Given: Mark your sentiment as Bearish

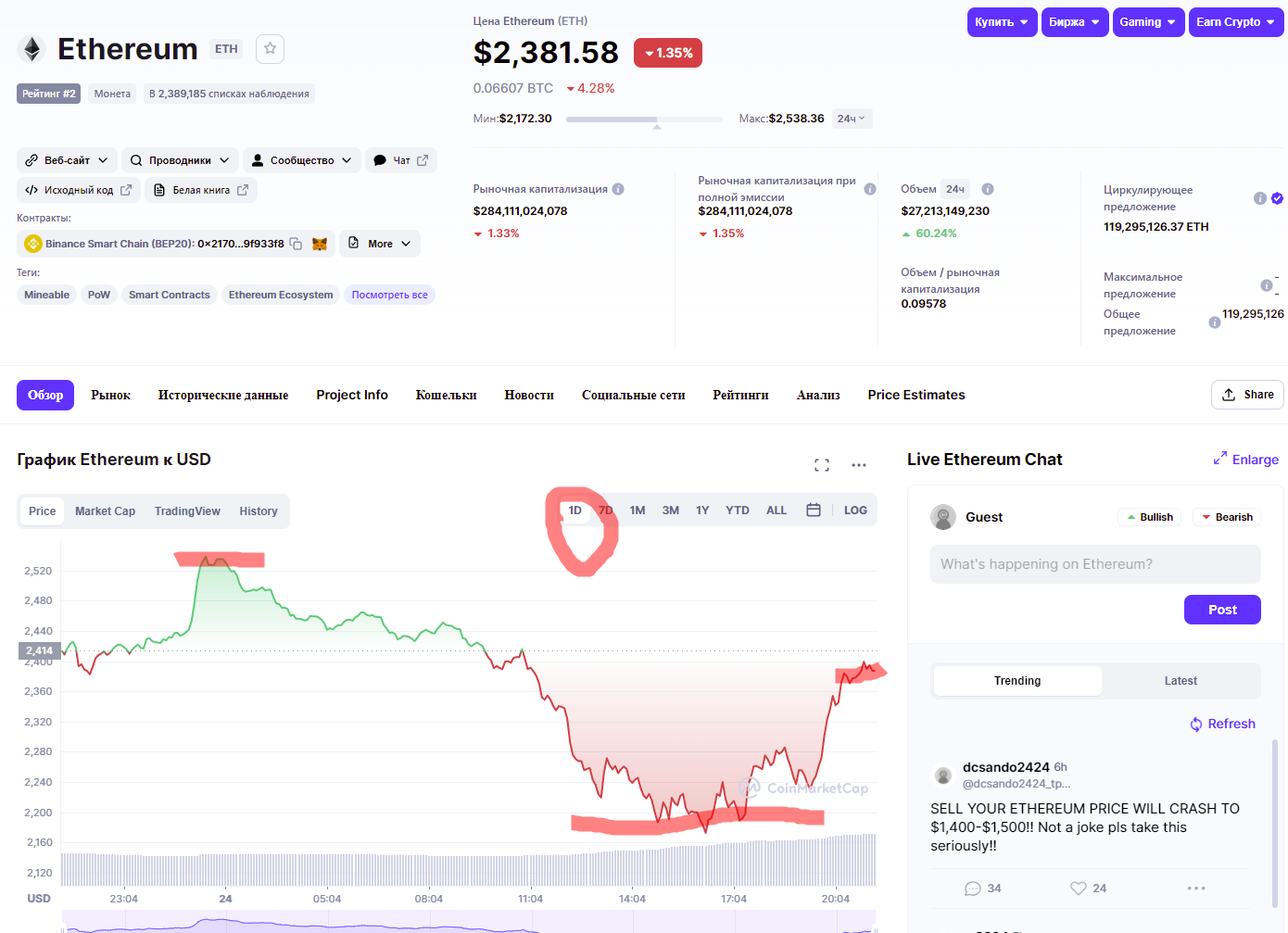Looking at the screenshot, I should (x=1227, y=517).
